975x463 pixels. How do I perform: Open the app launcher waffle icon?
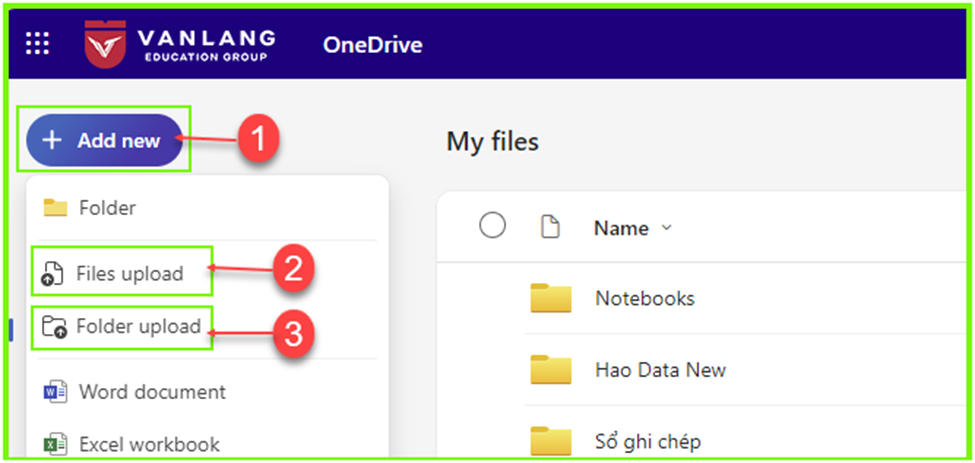37,44
